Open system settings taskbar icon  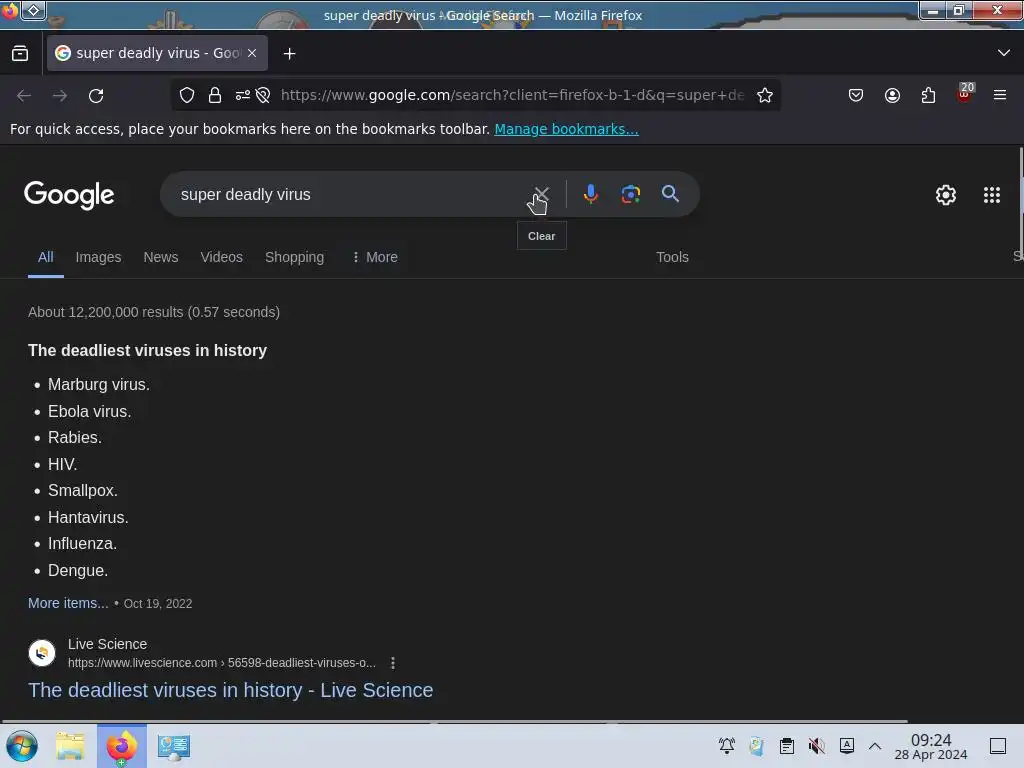tap(174, 747)
